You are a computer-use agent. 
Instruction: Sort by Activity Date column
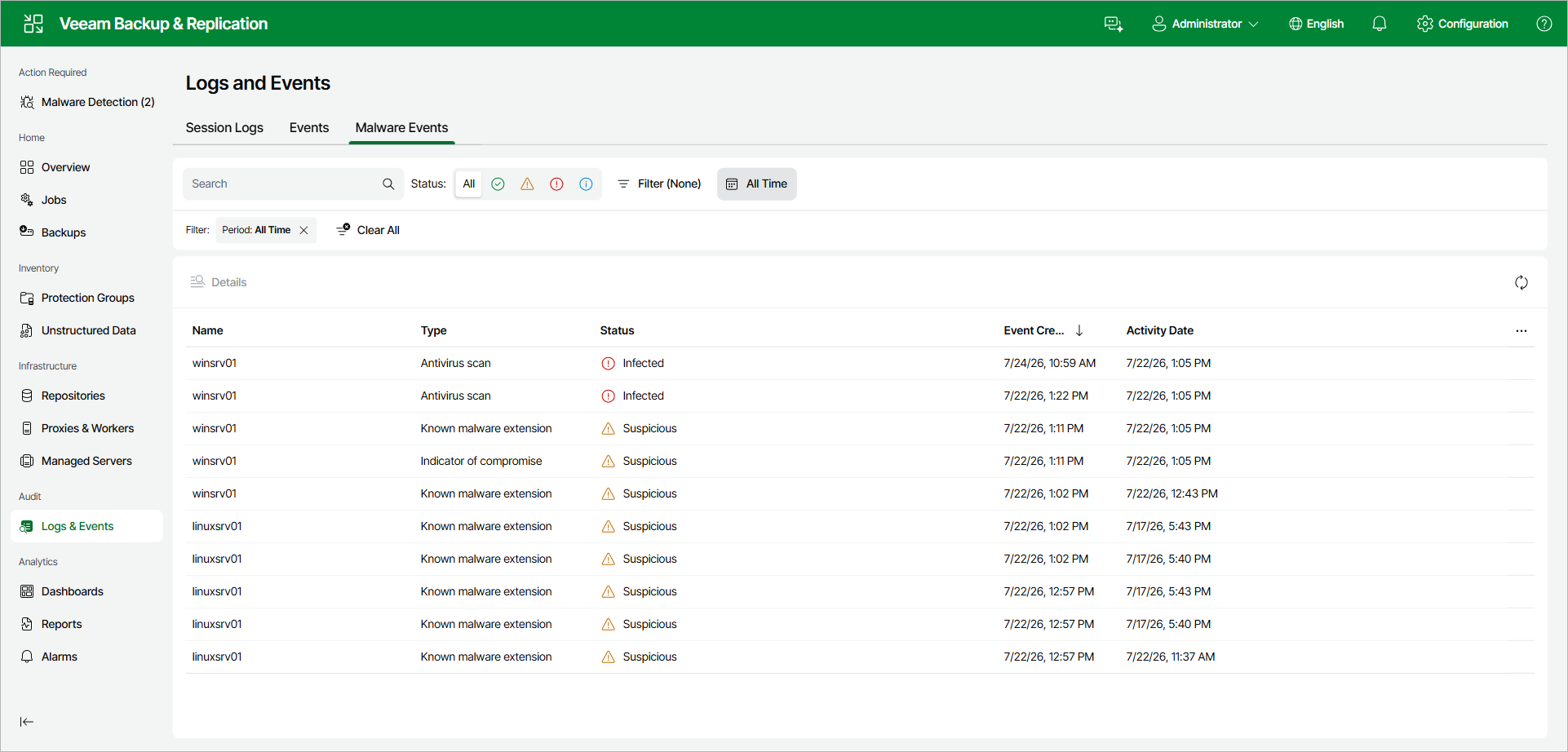point(1160,330)
